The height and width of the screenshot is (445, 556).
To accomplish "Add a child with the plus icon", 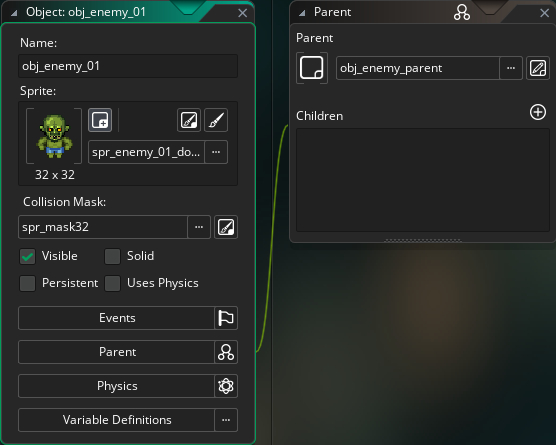I will coord(538,112).
